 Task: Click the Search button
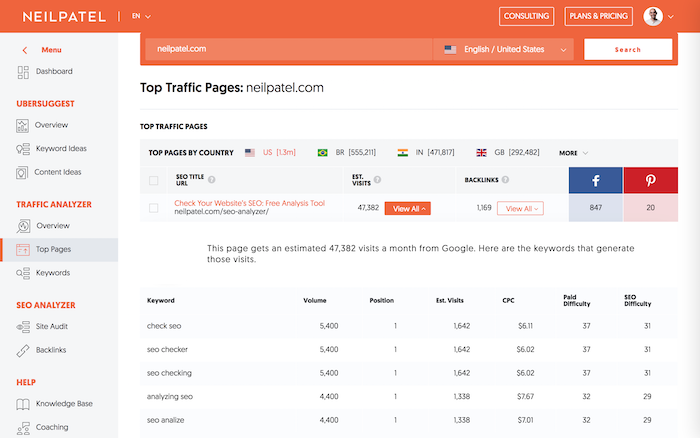(628, 50)
